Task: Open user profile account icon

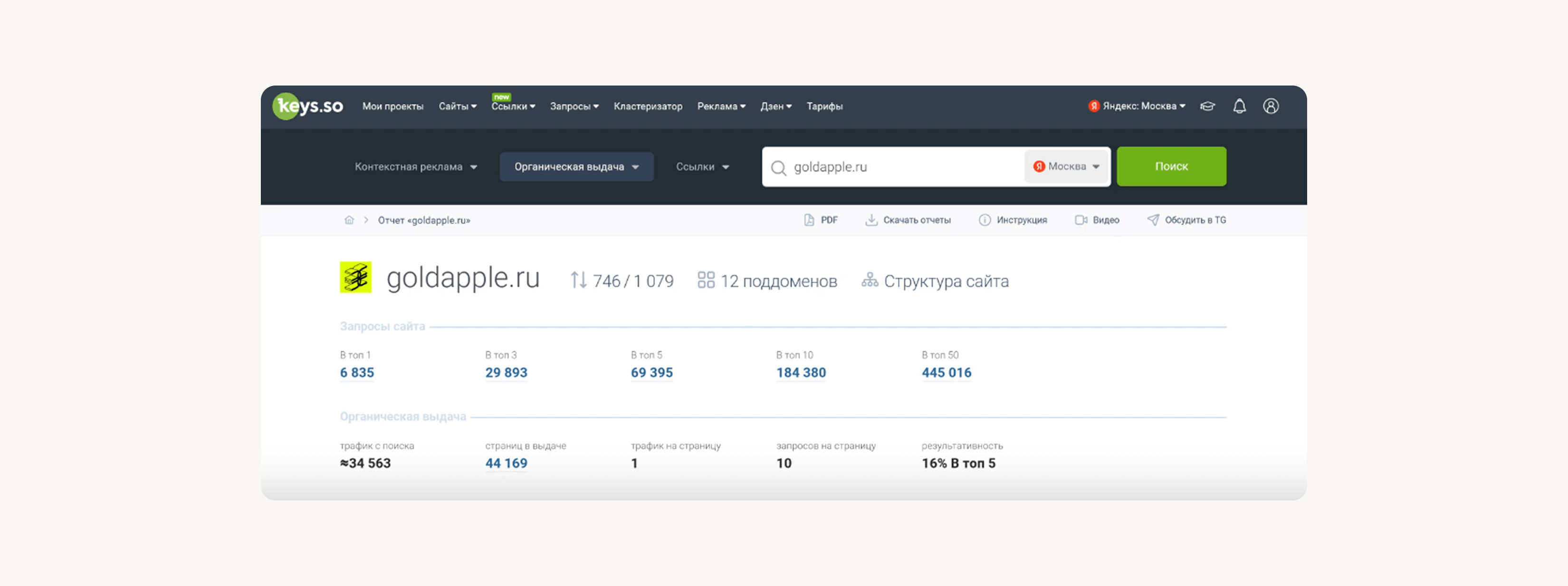Action: (x=1271, y=106)
